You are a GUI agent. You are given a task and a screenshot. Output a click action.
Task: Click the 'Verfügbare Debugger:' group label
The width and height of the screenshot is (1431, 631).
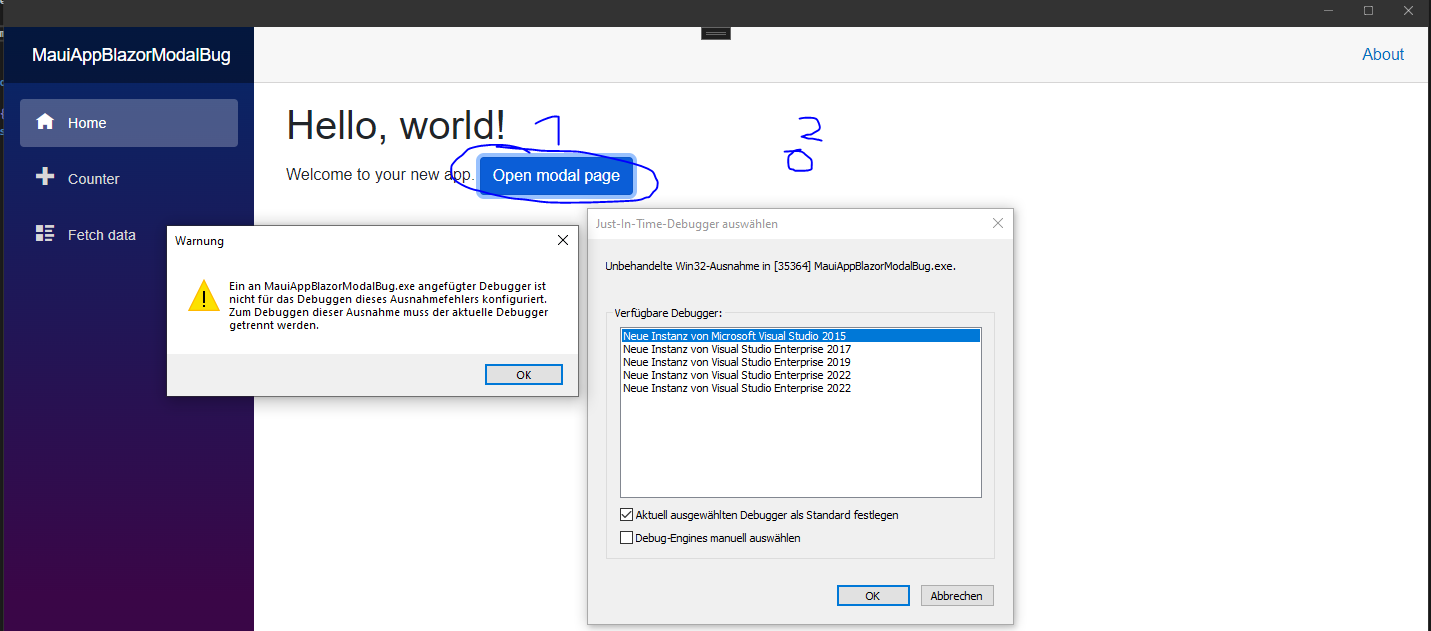click(668, 313)
